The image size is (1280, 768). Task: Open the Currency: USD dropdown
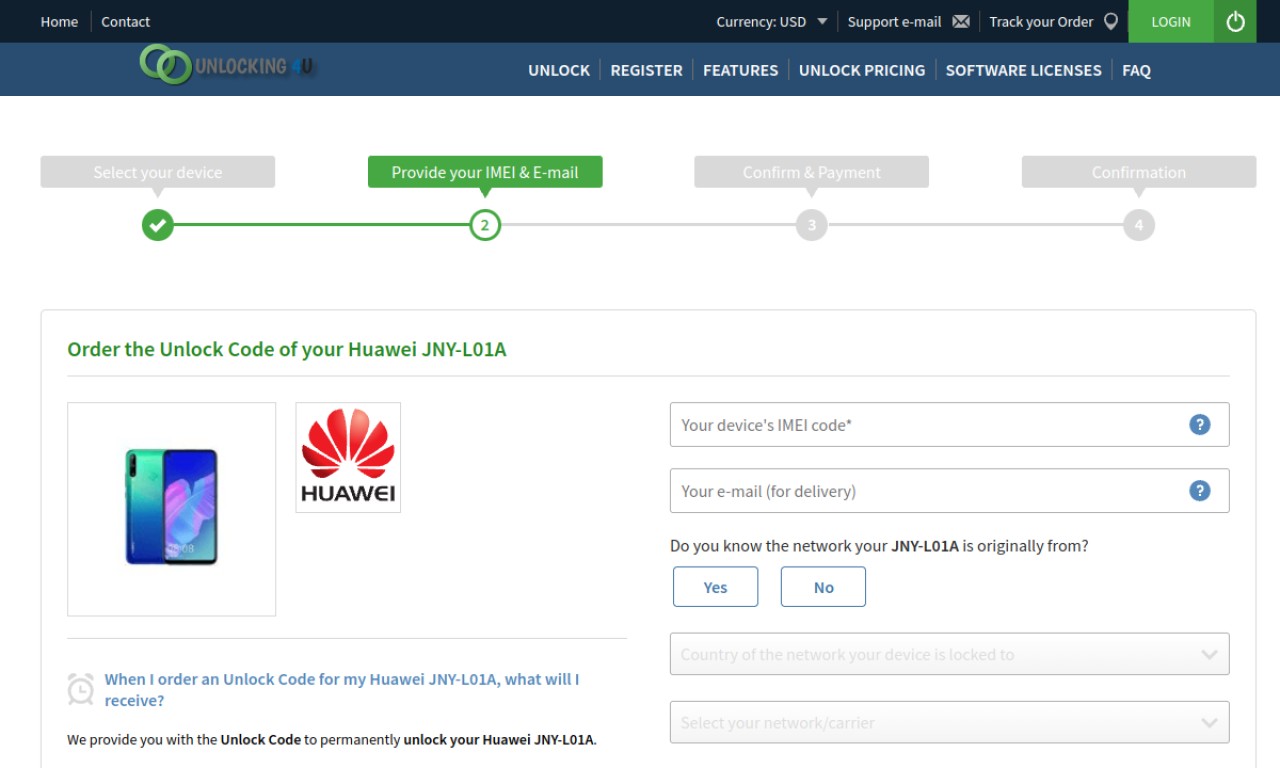click(772, 21)
